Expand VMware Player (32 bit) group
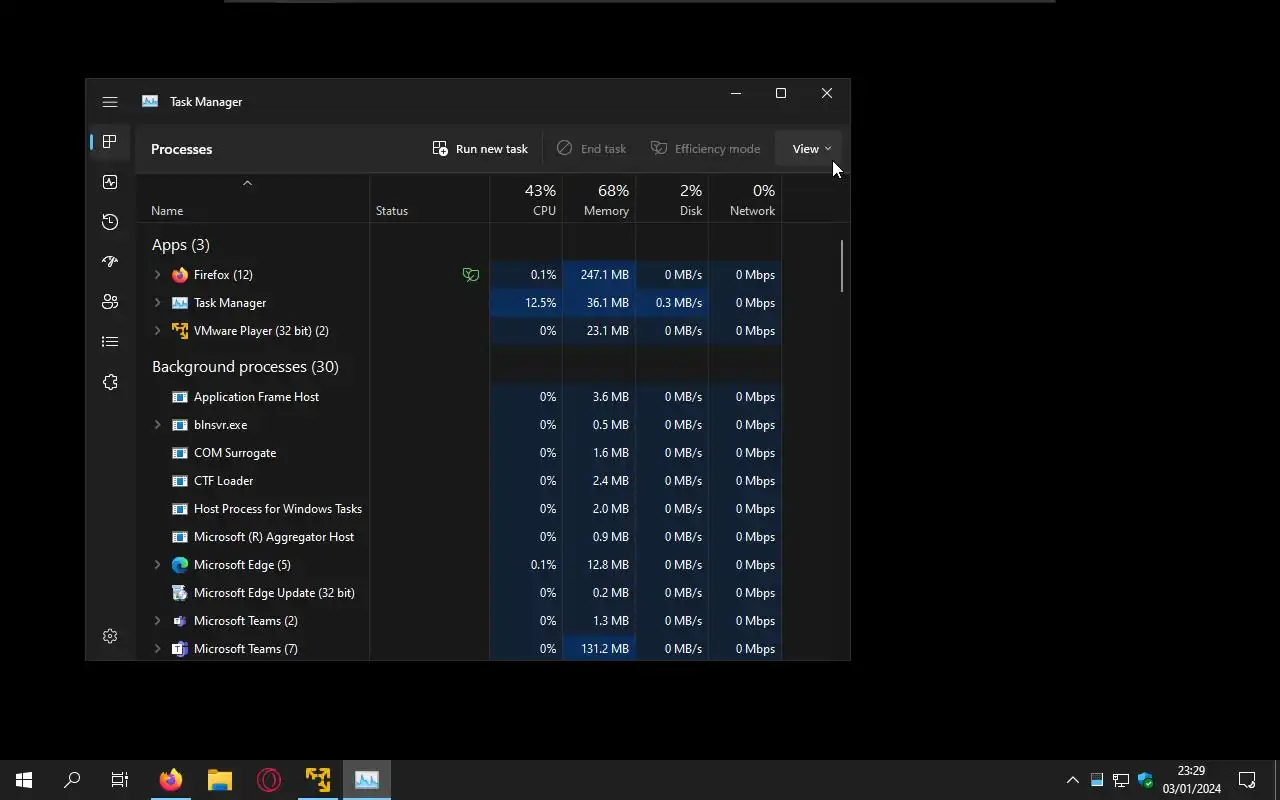The image size is (1280, 800). pyautogui.click(x=157, y=330)
